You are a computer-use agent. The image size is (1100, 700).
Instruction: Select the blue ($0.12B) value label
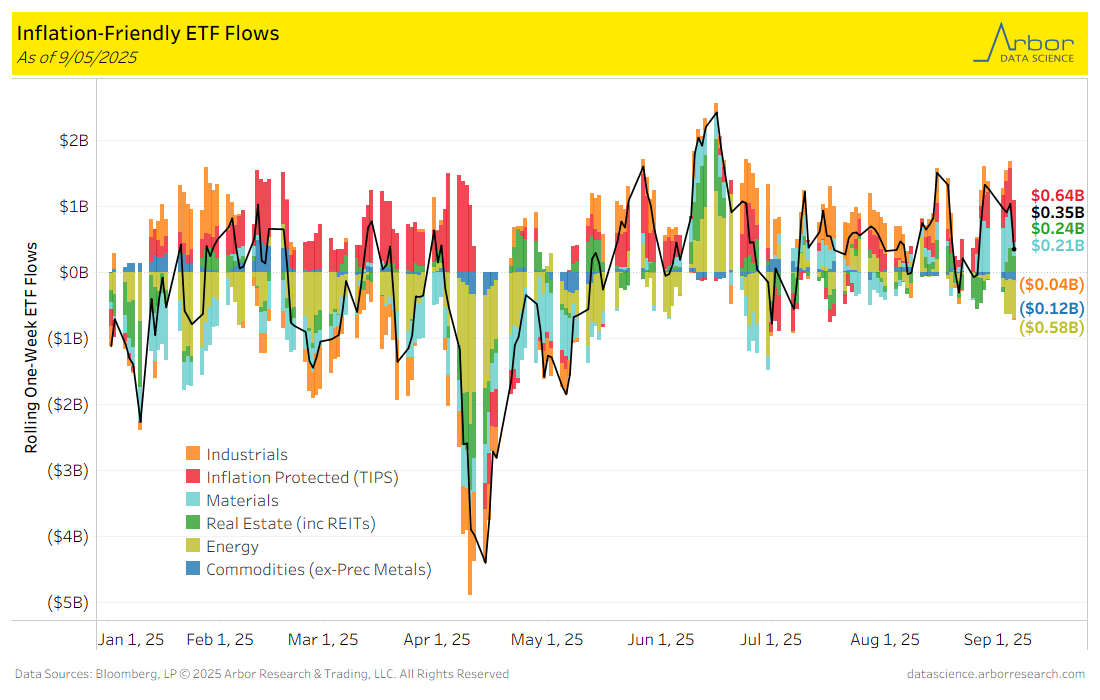tap(1052, 308)
